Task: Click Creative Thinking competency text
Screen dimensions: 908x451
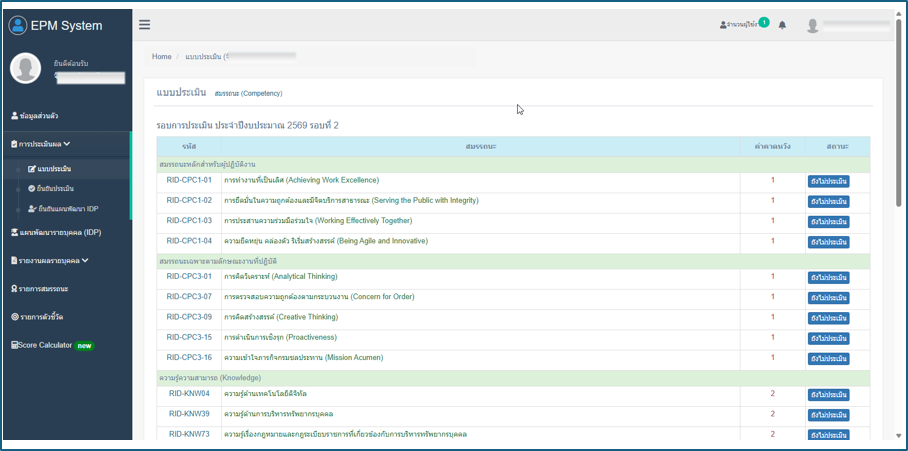Action: (281, 317)
